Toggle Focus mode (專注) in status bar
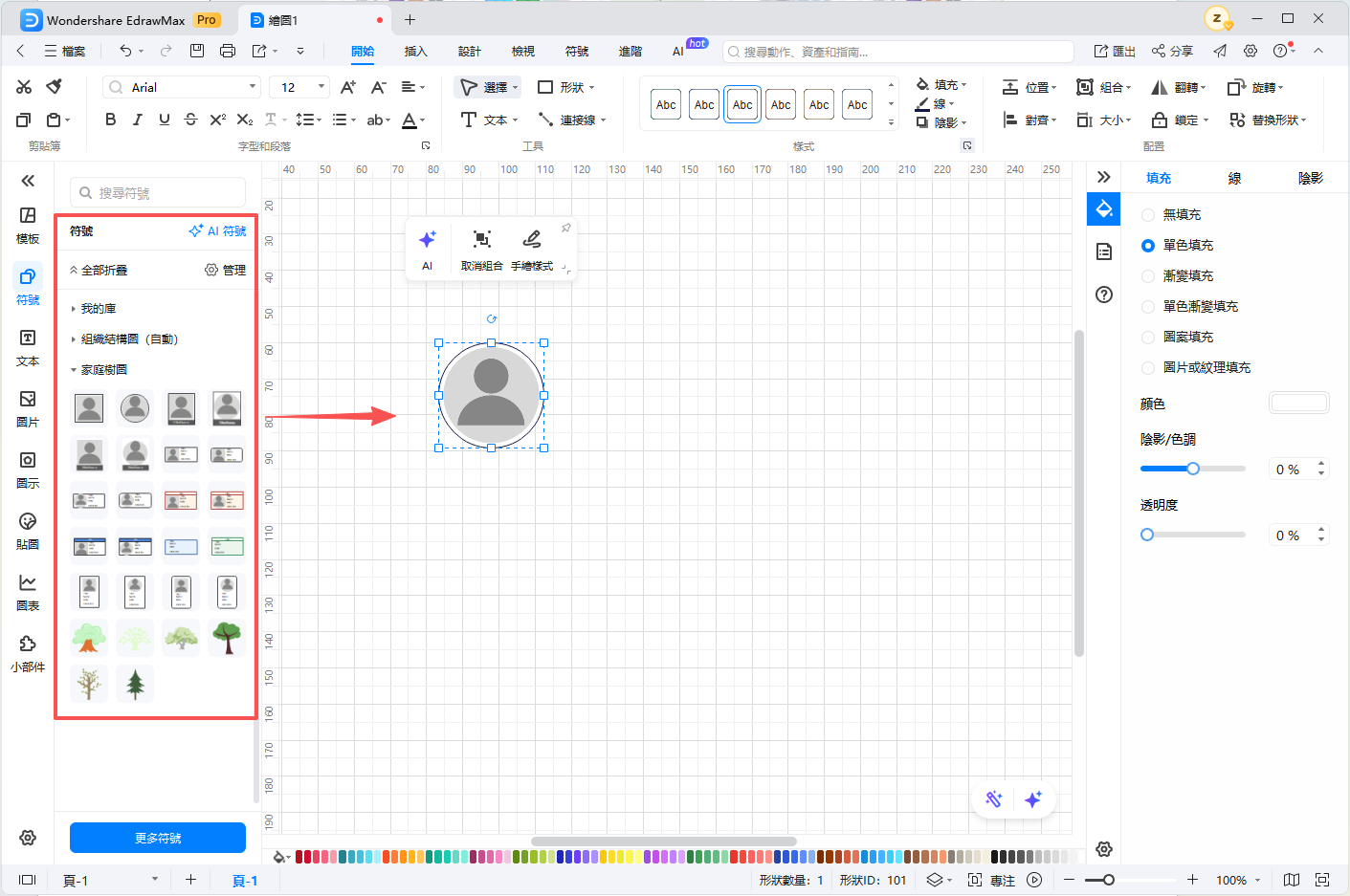The image size is (1350, 896). pyautogui.click(x=992, y=880)
